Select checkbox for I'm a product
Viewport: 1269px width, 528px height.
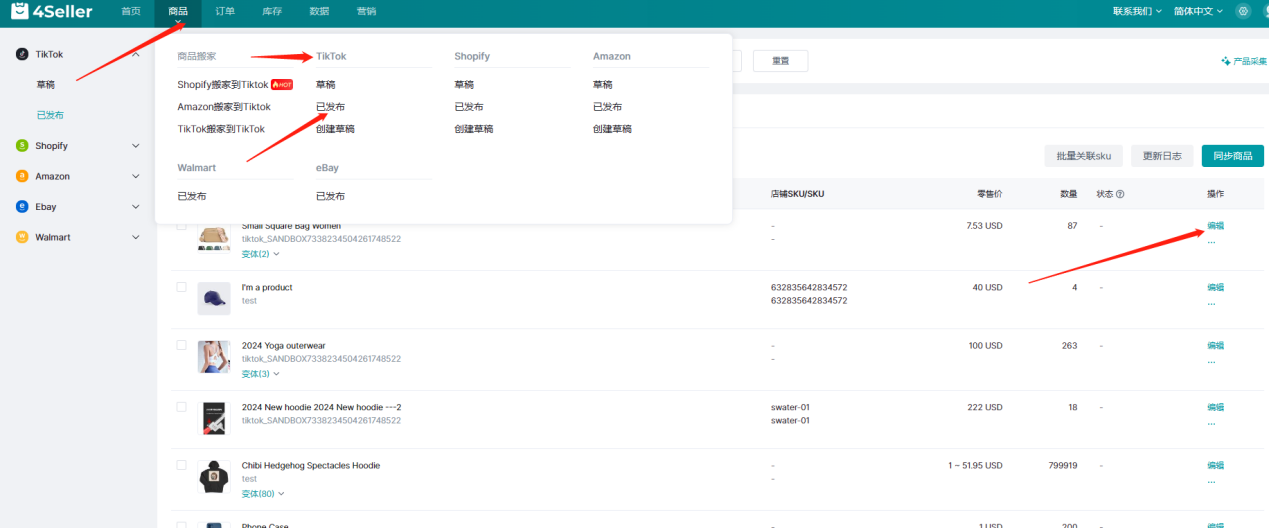182,287
